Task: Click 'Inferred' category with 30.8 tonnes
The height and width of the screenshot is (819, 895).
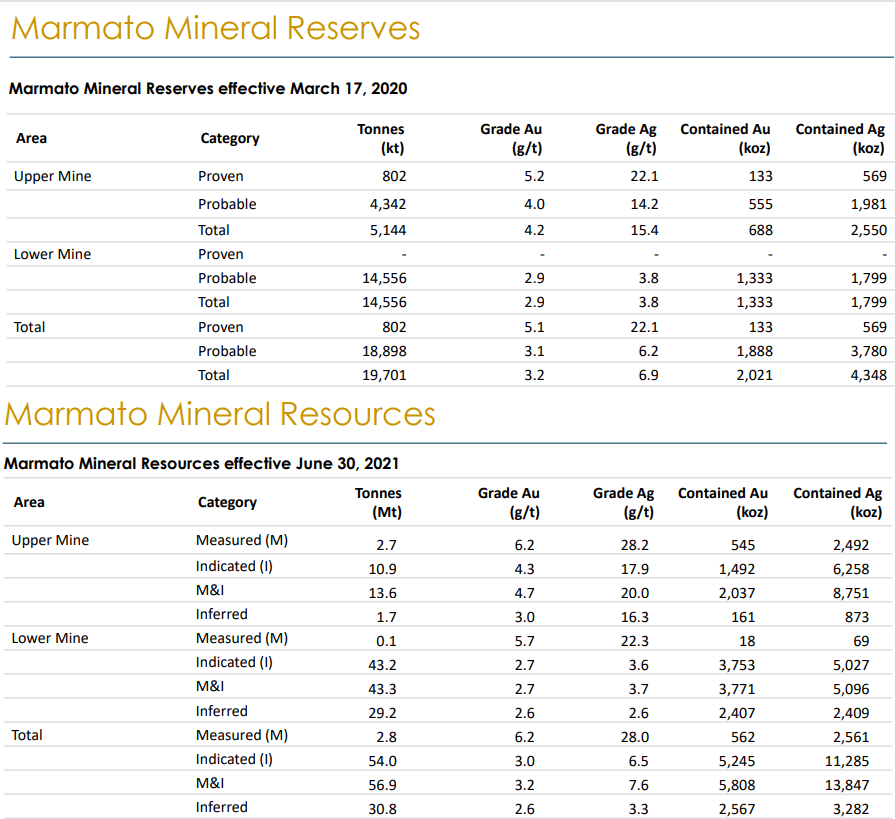Action: click(221, 807)
